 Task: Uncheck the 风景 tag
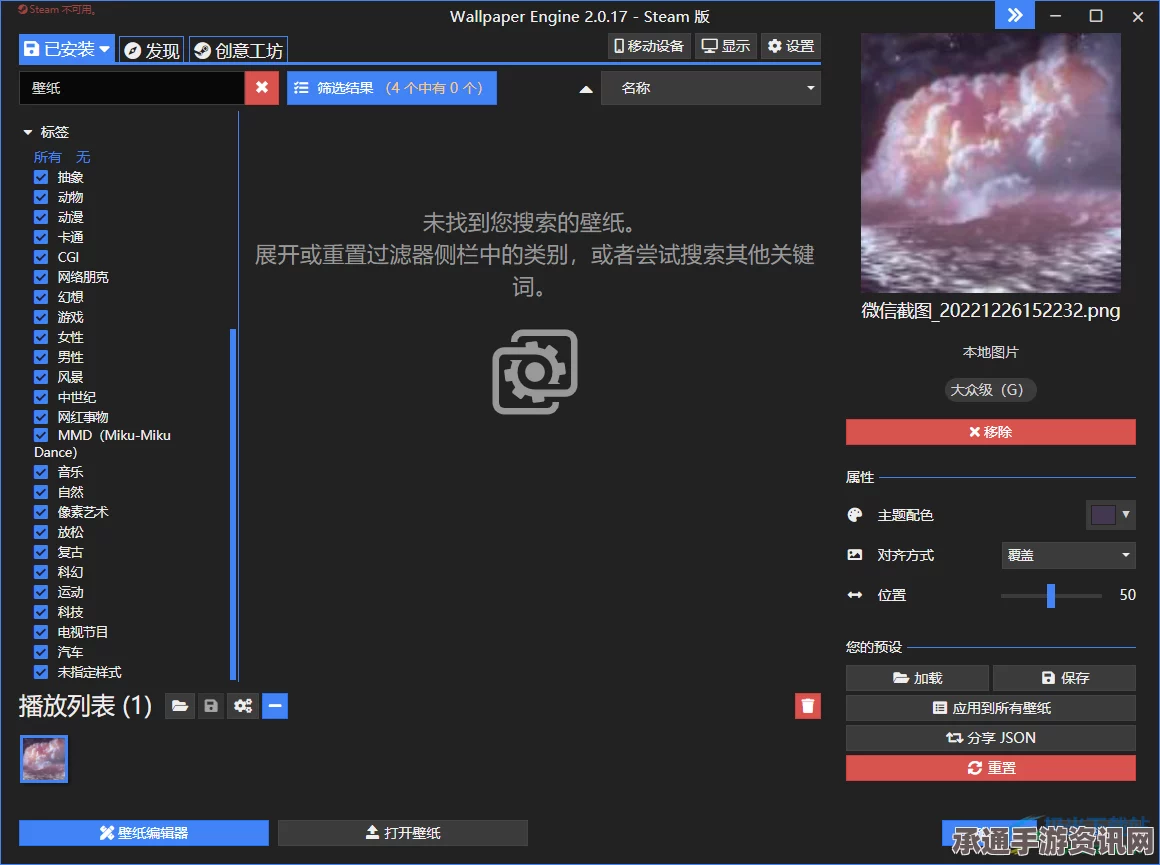41,377
